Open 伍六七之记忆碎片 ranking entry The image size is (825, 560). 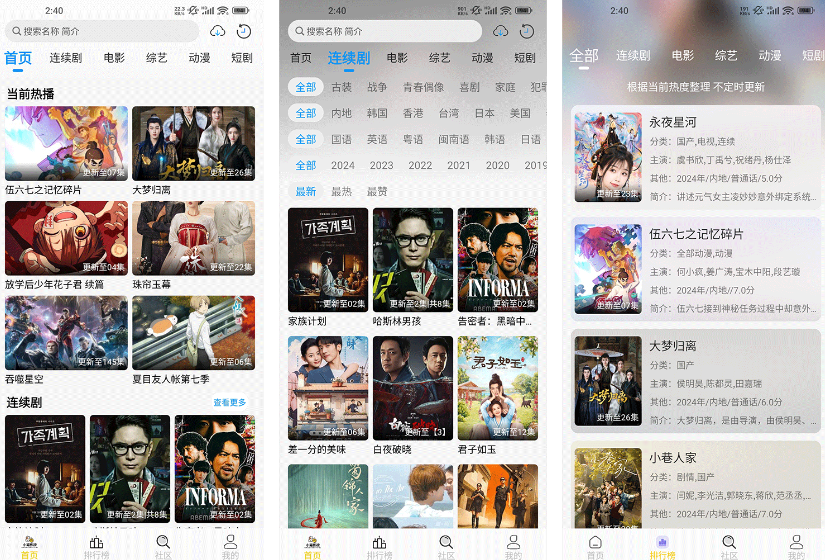pyautogui.click(x=696, y=269)
